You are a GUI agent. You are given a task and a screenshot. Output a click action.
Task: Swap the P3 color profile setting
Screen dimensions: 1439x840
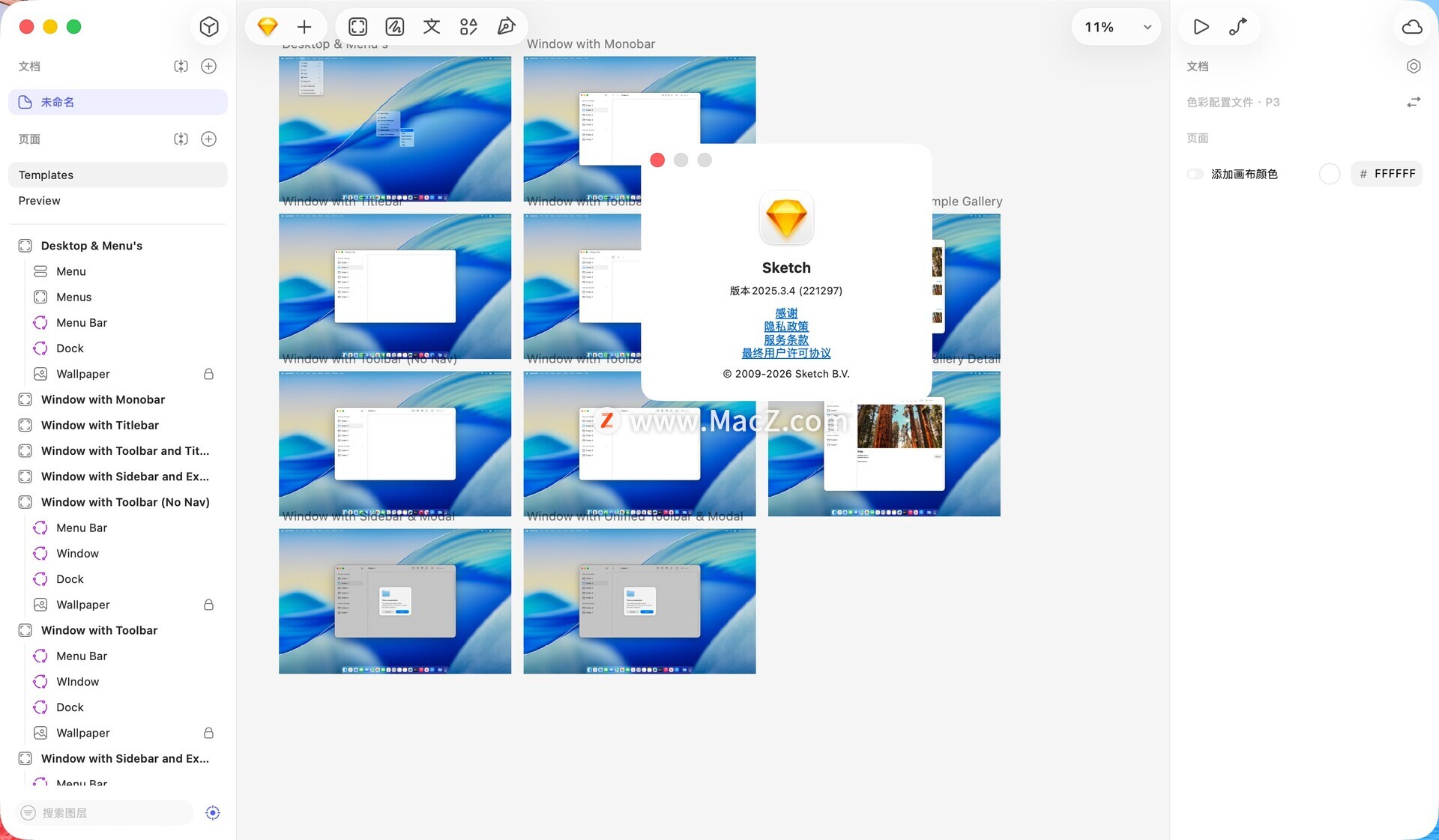(1414, 102)
